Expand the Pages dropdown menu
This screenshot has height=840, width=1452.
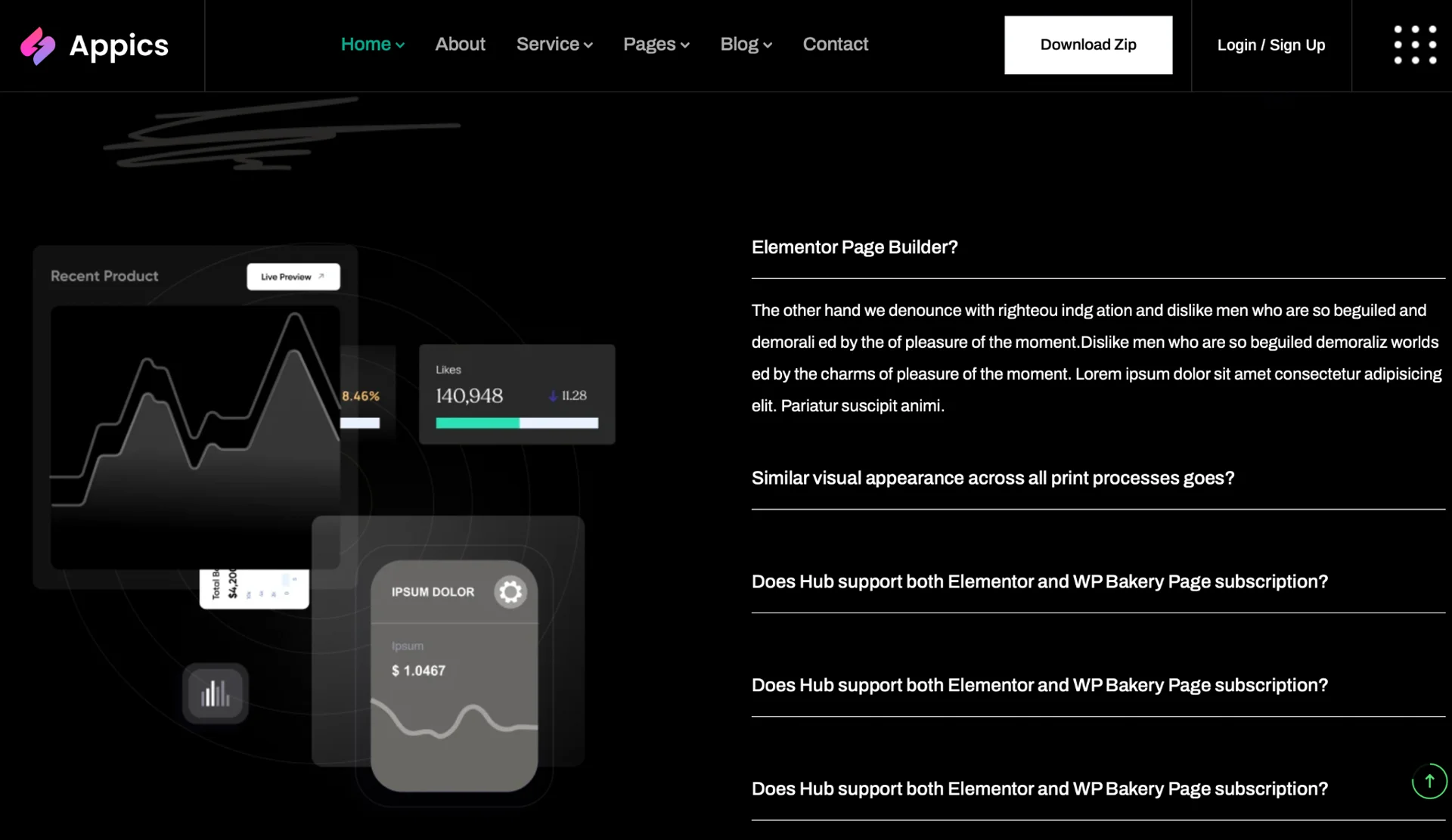click(x=656, y=45)
